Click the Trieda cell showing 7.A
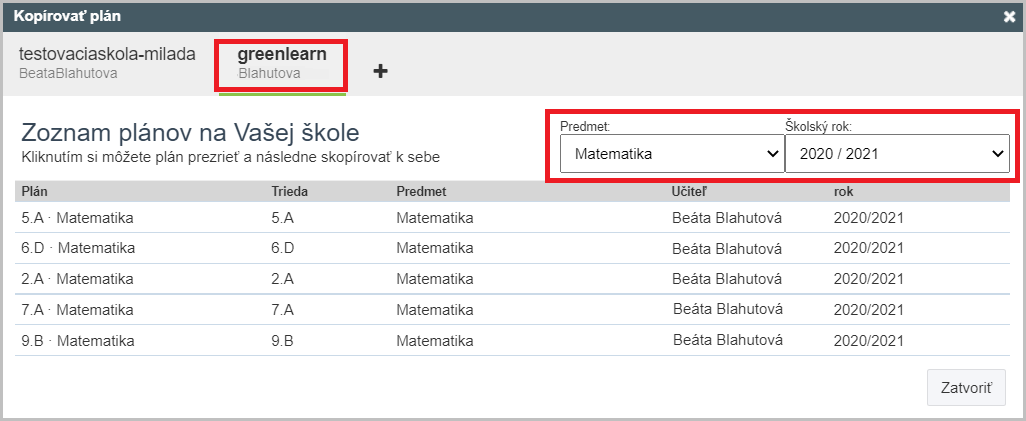 pyautogui.click(x=281, y=310)
